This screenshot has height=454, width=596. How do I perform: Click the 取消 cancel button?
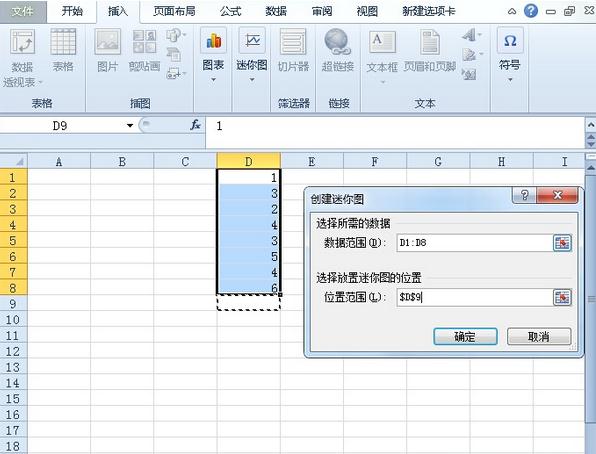tap(539, 337)
